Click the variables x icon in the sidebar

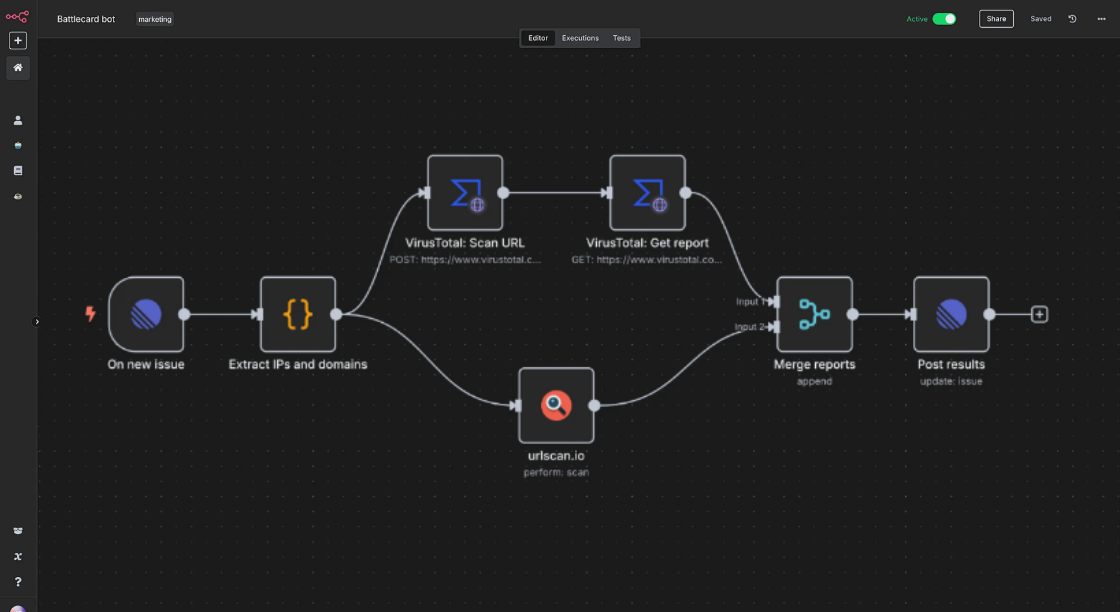[18, 556]
